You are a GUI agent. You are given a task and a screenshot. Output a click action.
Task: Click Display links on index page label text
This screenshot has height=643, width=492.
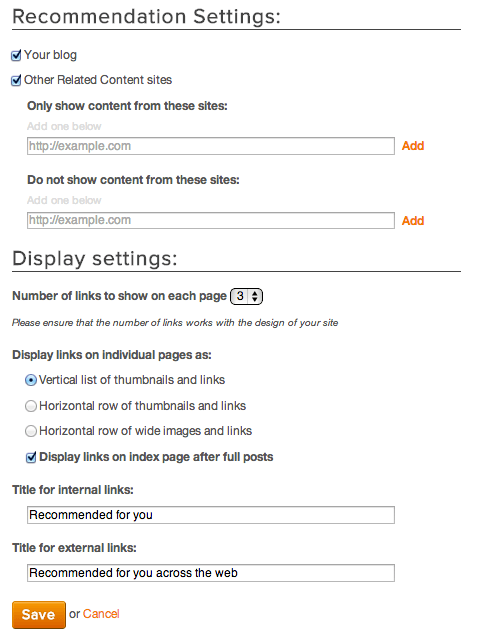click(156, 457)
